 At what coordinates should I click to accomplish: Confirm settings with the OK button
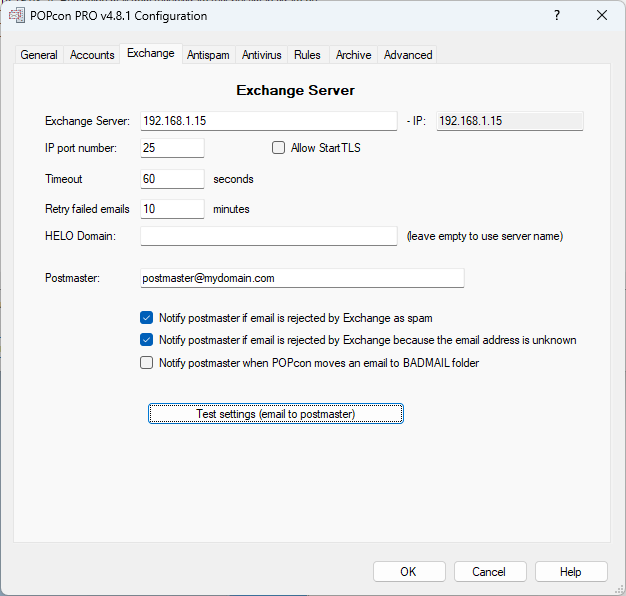409,572
